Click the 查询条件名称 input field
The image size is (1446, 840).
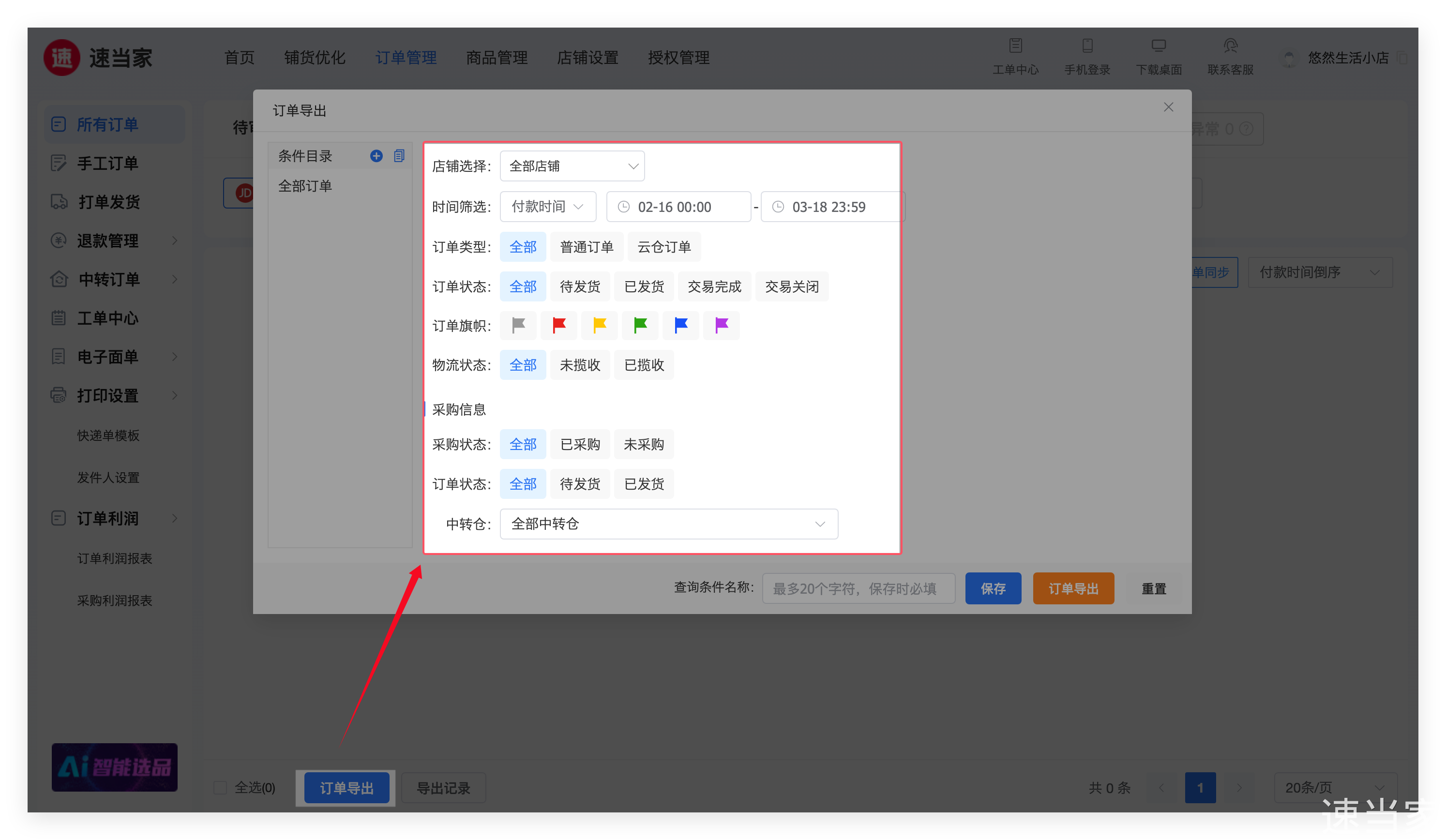(858, 588)
